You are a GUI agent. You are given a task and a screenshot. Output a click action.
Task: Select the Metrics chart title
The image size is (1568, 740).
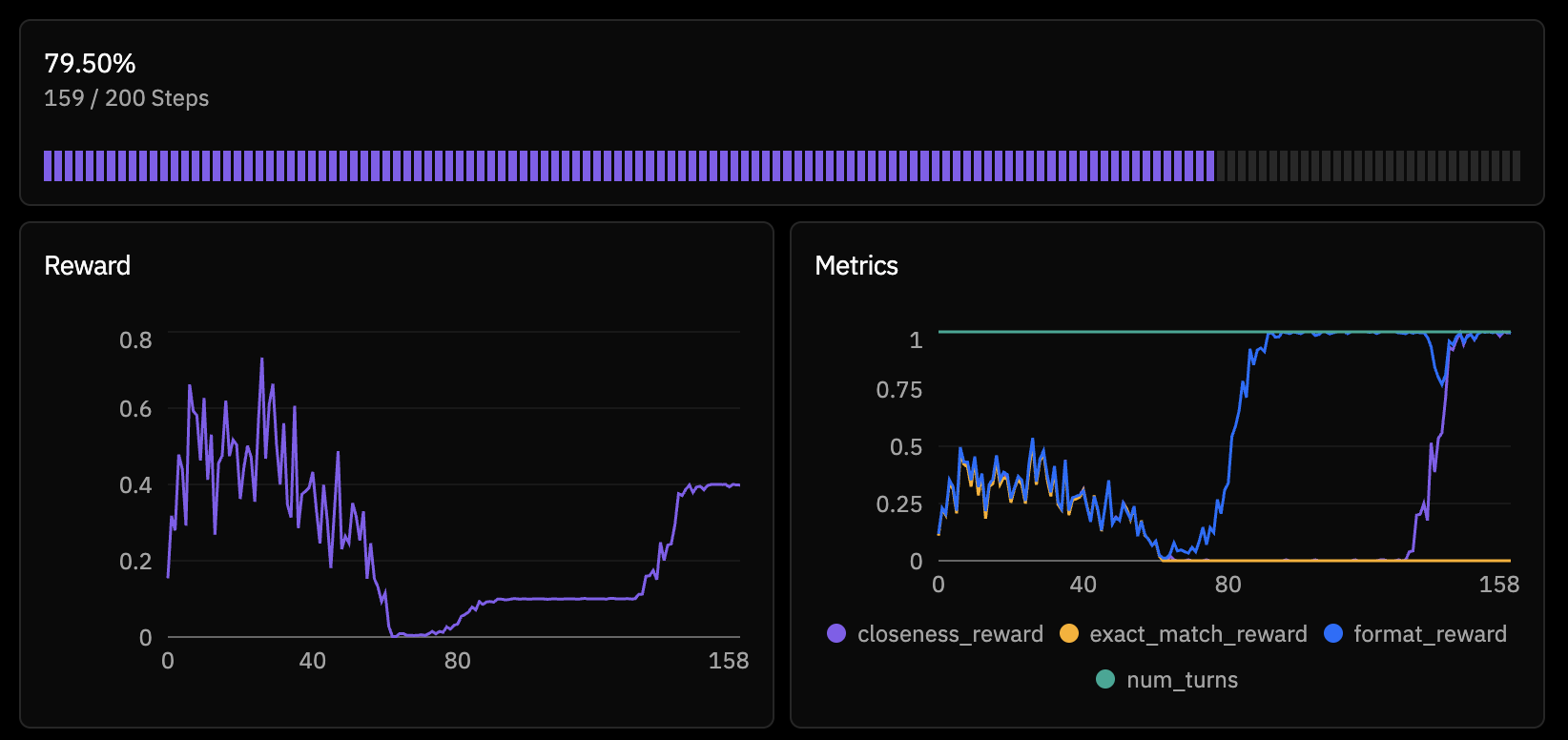click(856, 266)
